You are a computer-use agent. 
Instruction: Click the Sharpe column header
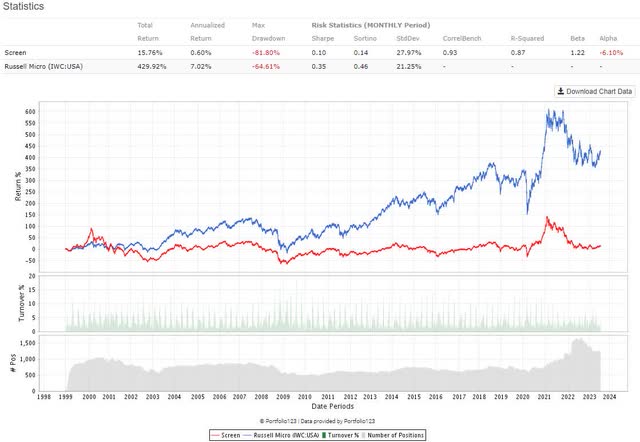coord(323,38)
